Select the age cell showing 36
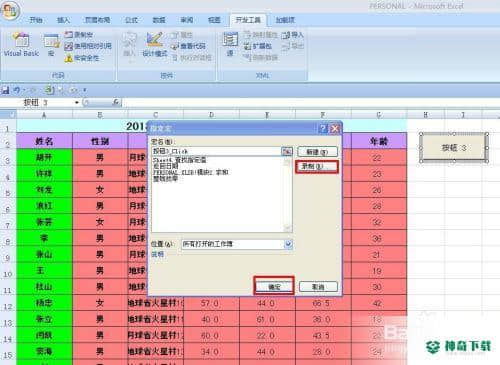500x365 pixels. [x=379, y=239]
